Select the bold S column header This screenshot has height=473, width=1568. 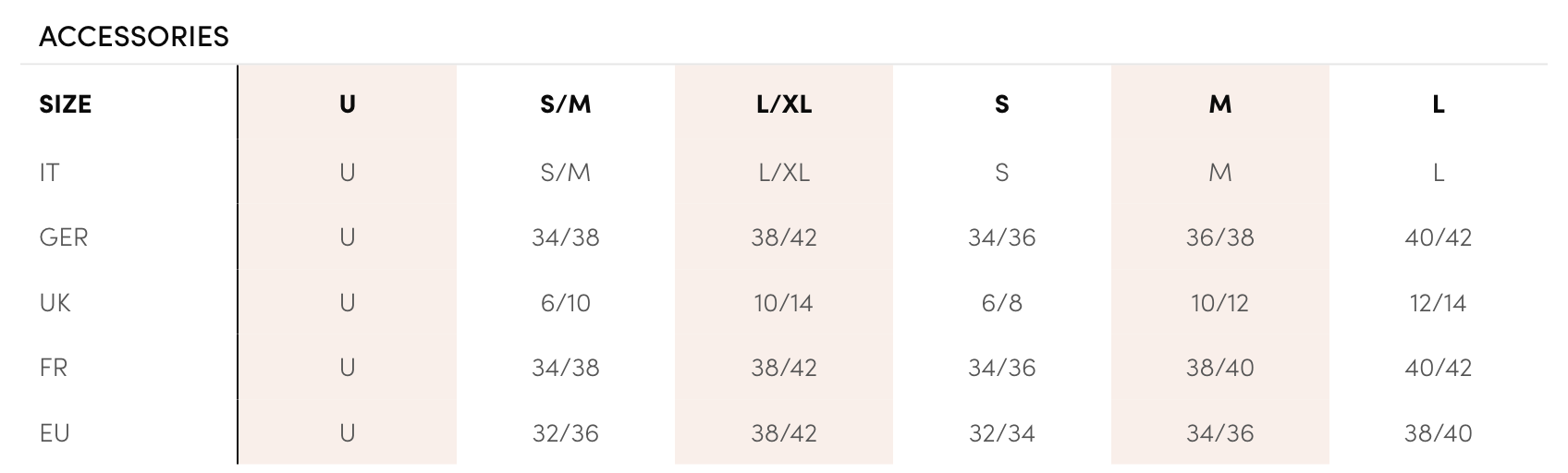(x=1002, y=104)
